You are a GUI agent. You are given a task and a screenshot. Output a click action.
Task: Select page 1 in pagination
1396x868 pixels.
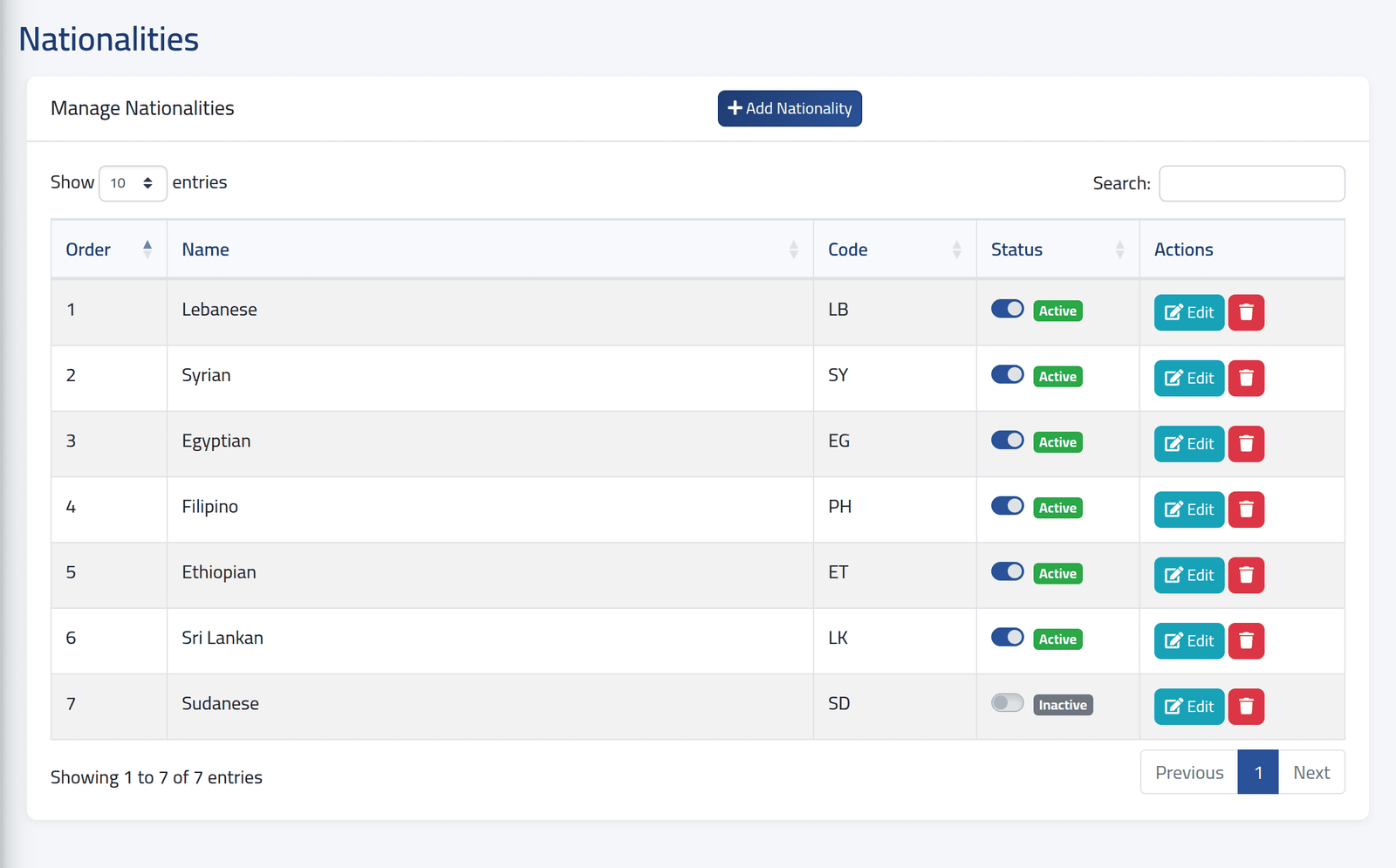point(1258,772)
